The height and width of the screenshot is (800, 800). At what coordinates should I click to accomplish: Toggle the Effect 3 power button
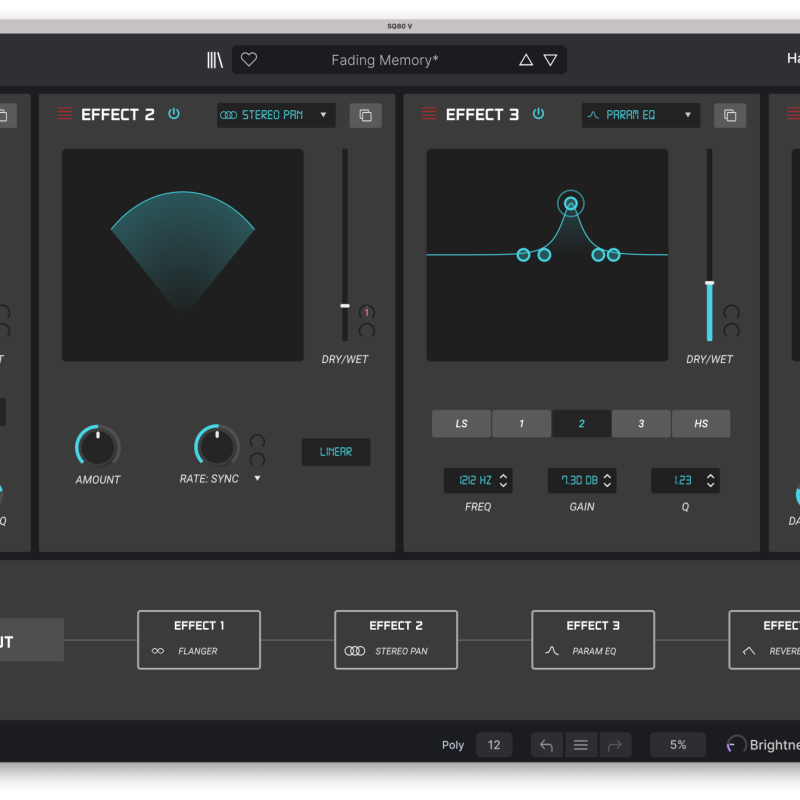pos(539,114)
